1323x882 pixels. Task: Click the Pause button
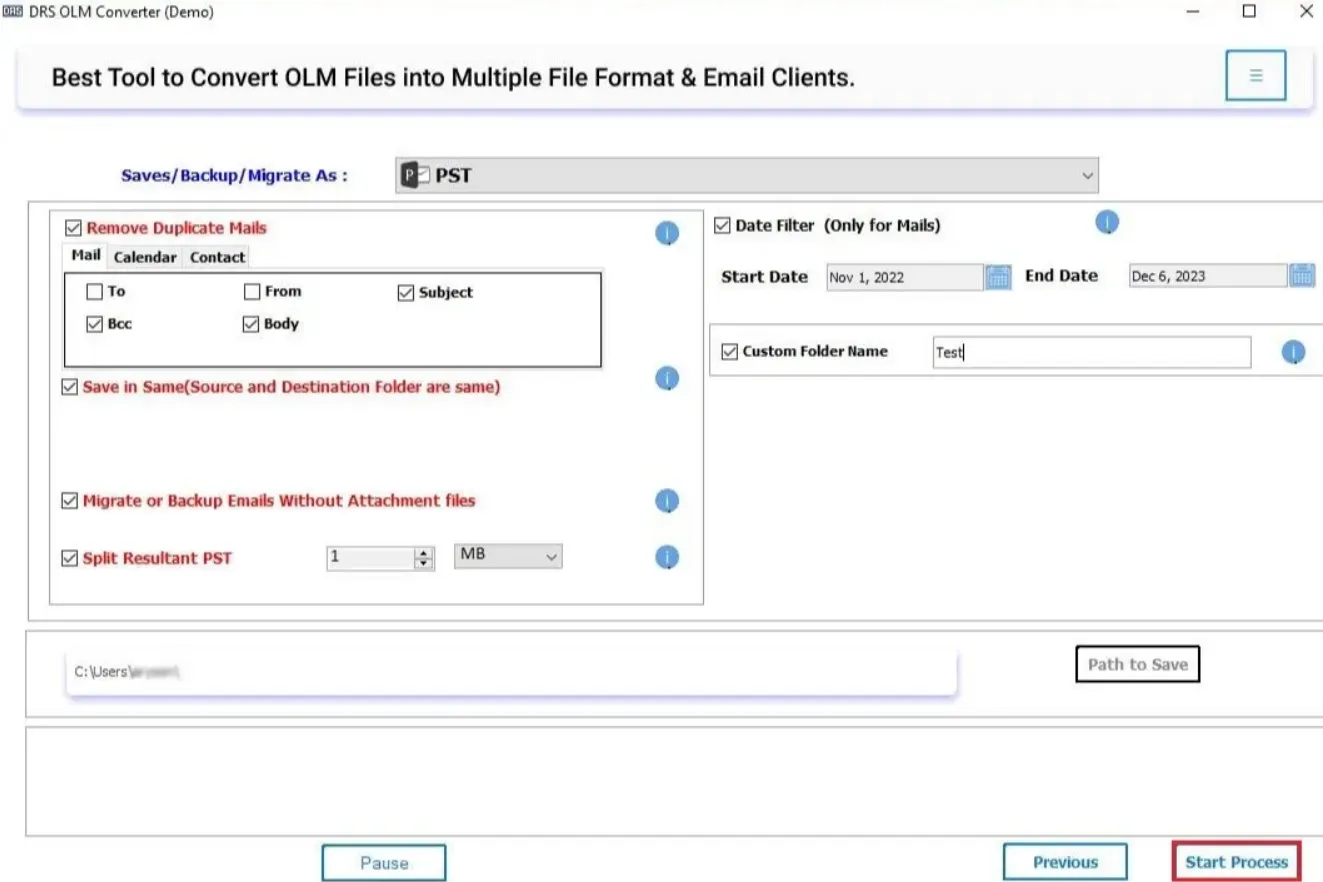click(x=384, y=863)
